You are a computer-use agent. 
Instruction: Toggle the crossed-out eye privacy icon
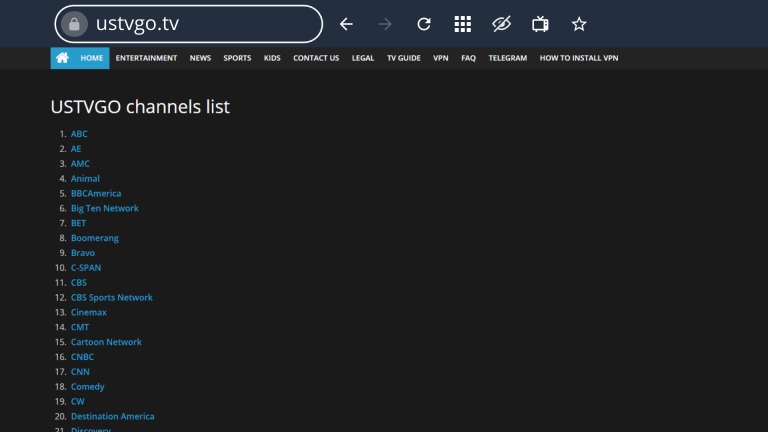click(x=502, y=24)
